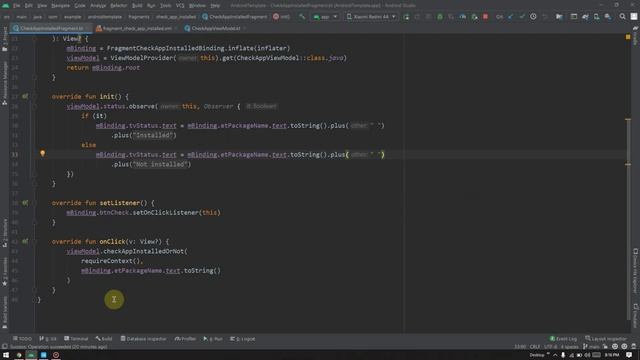Open the Run tool window

point(213,339)
